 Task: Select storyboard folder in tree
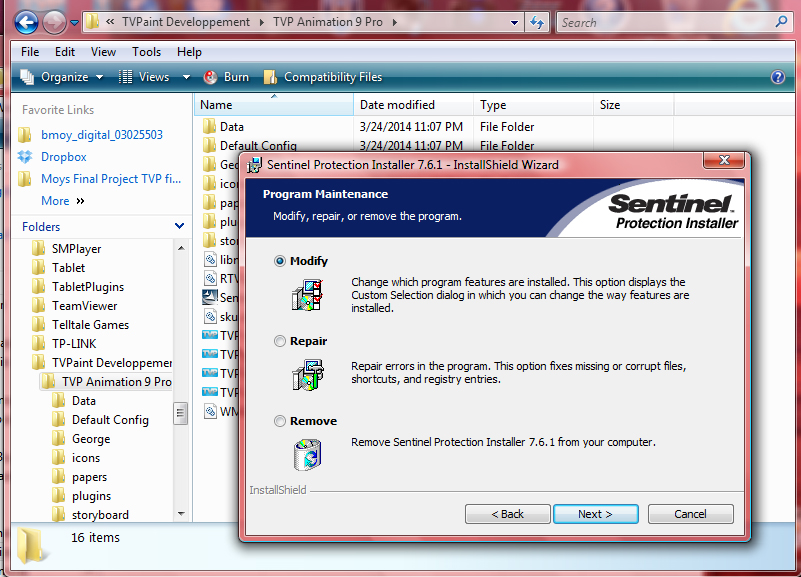point(100,515)
